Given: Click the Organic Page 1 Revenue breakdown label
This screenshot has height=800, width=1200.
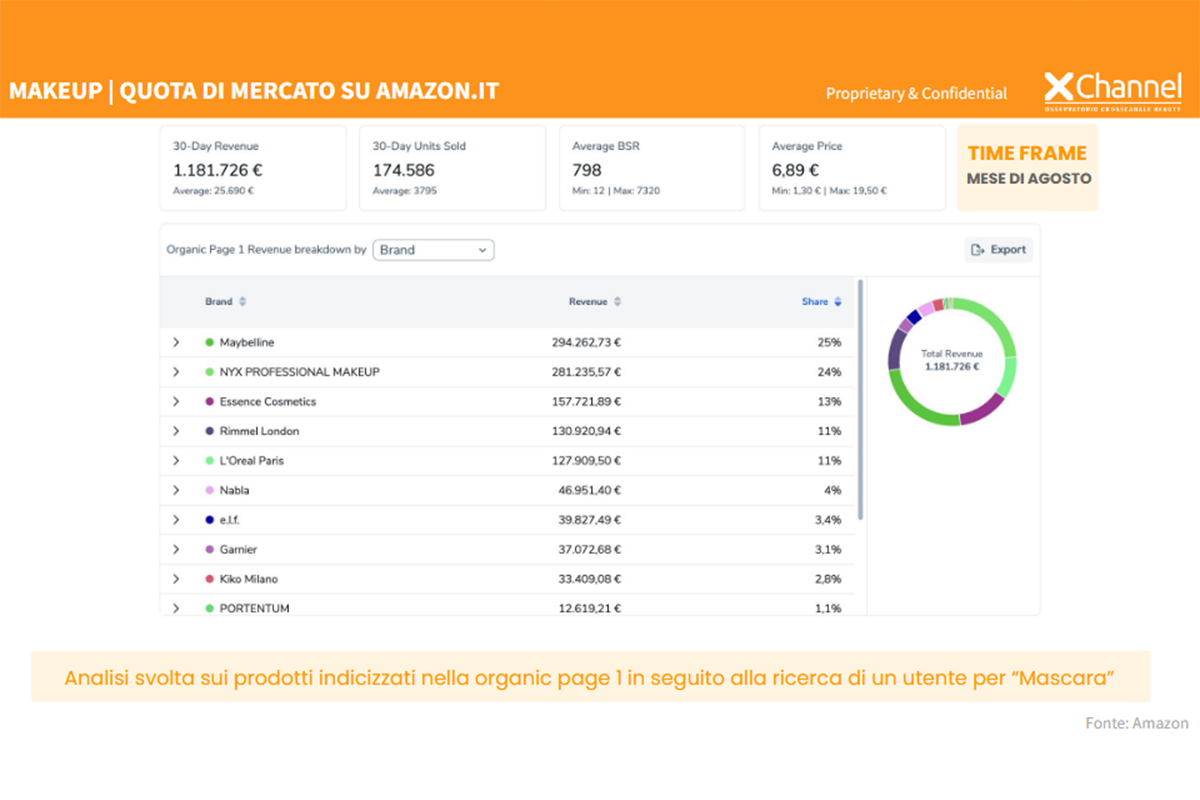Looking at the screenshot, I should click(x=266, y=250).
